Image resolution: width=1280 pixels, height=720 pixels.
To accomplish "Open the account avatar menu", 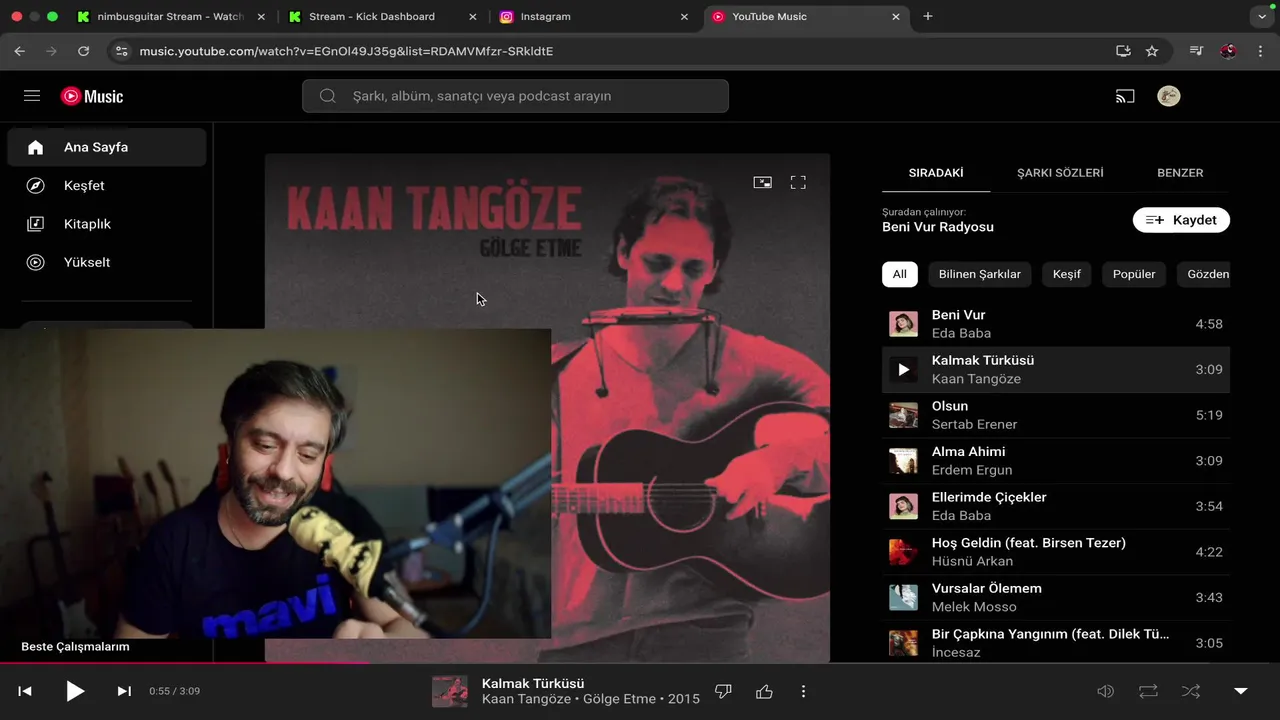I will click(1169, 96).
